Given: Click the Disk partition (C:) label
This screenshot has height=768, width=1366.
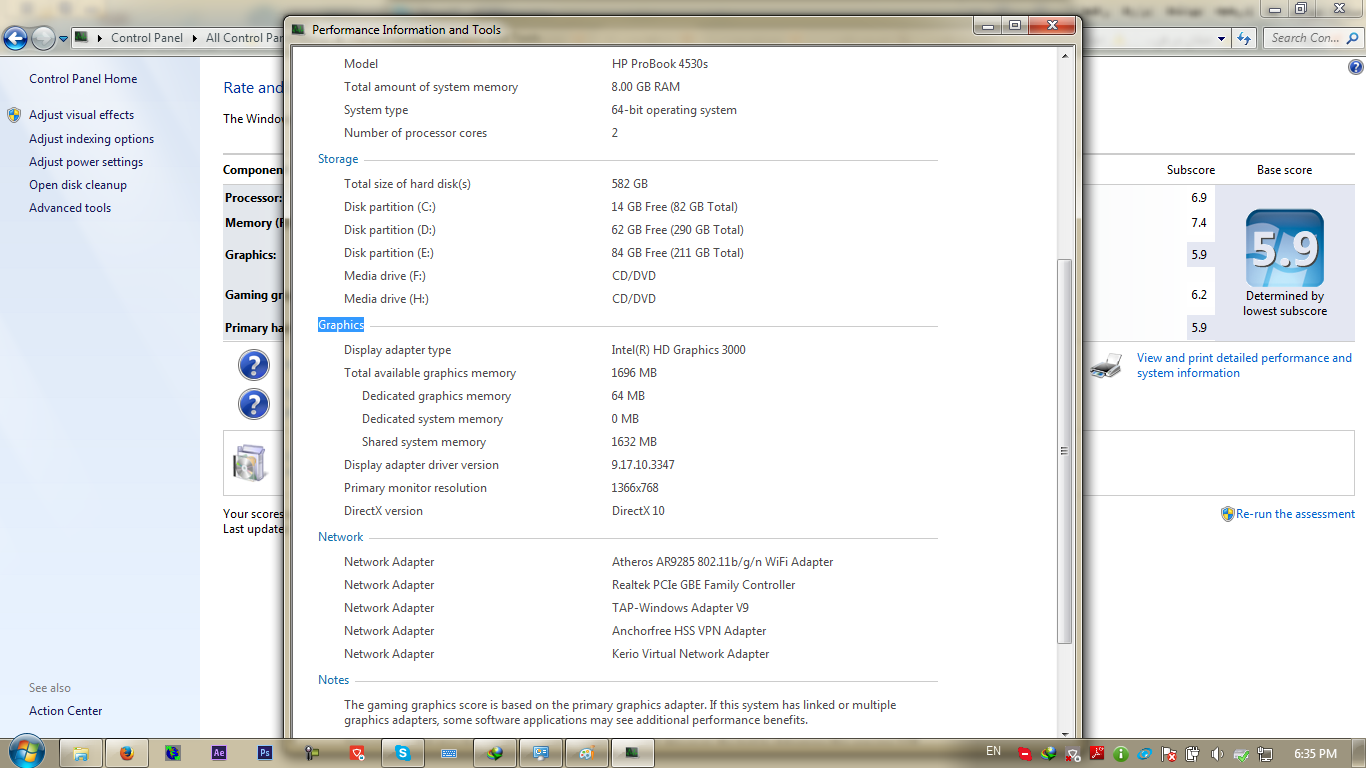Looking at the screenshot, I should click(390, 207).
